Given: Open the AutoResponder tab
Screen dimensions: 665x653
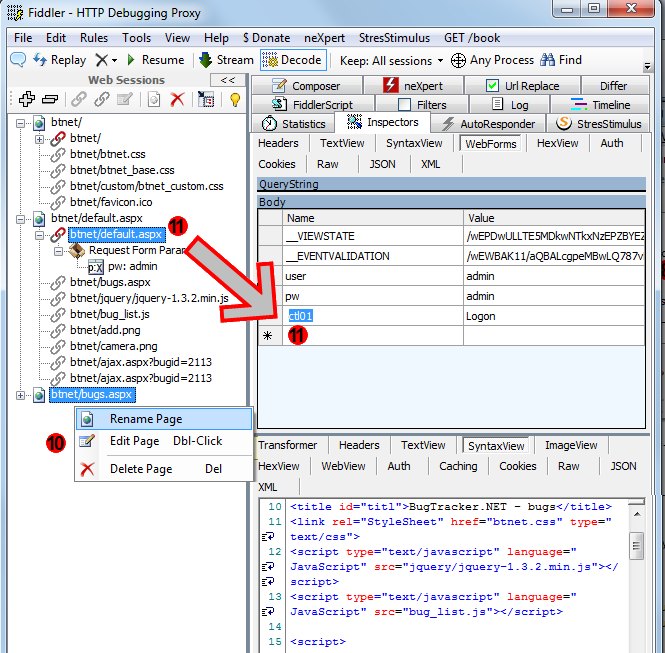Looking at the screenshot, I should pyautogui.click(x=489, y=124).
